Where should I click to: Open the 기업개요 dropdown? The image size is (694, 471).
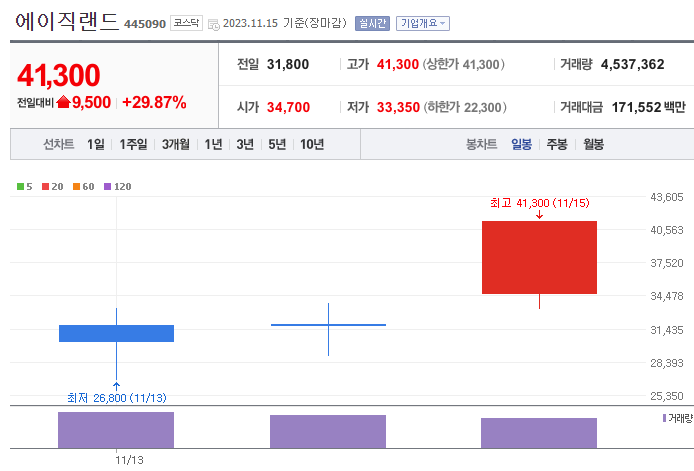[x=423, y=23]
